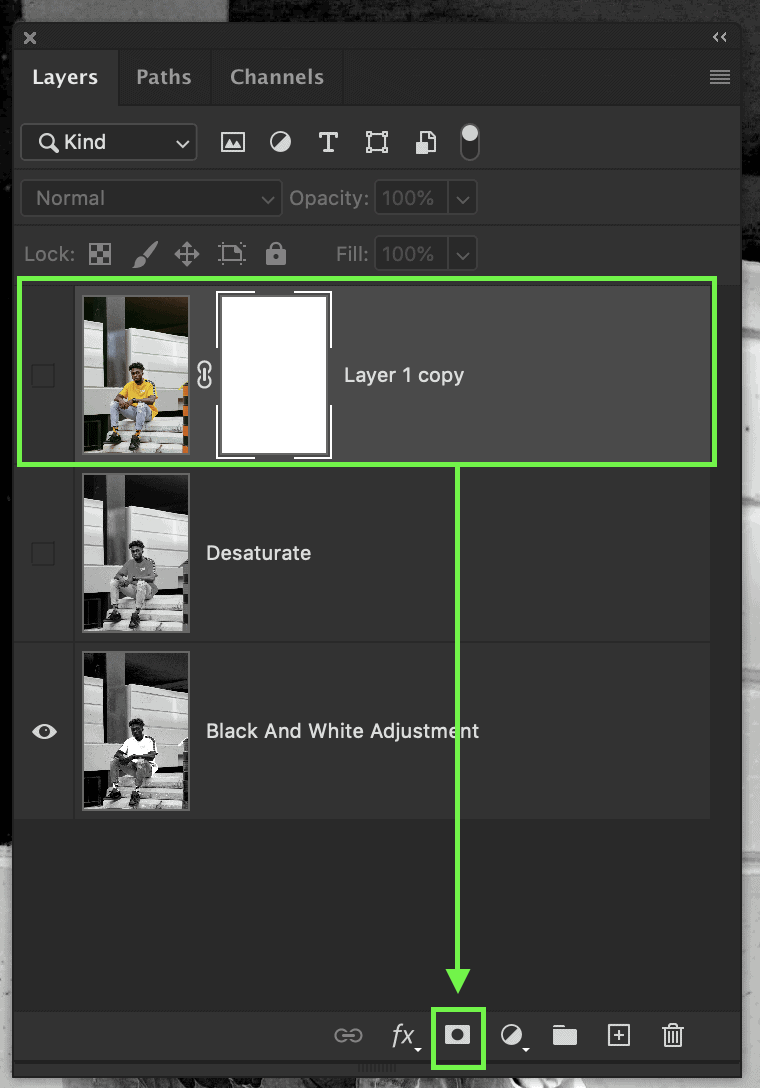Create a new group folder icon
The image size is (760, 1088).
[x=565, y=1035]
